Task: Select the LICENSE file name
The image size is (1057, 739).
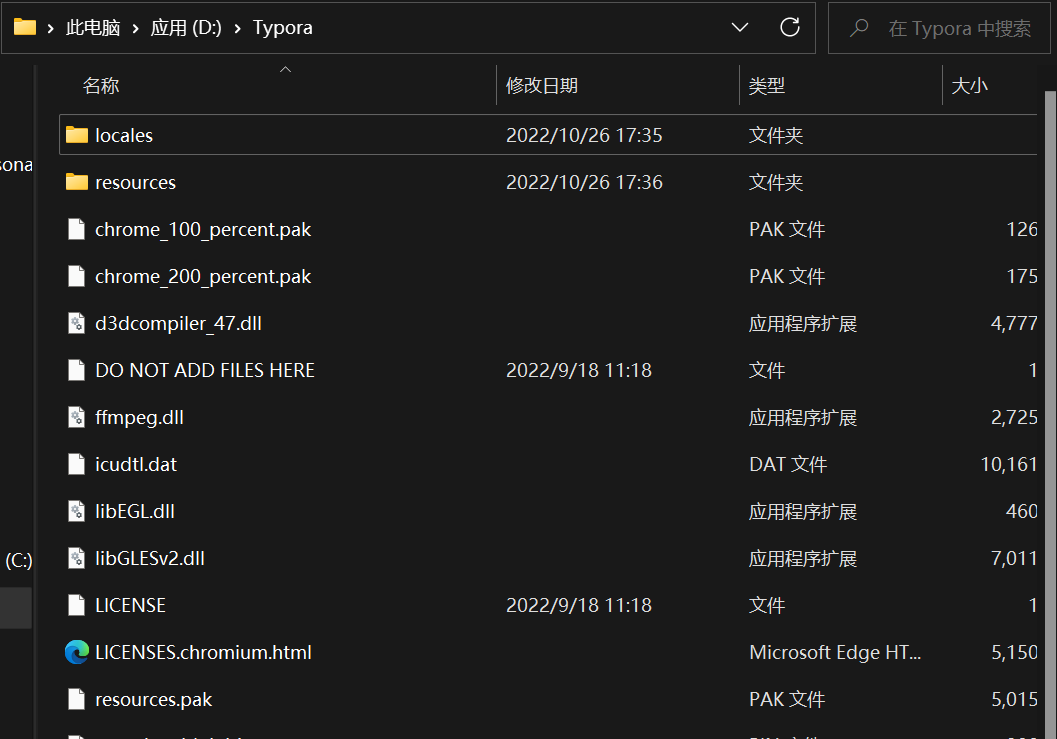Action: point(130,605)
